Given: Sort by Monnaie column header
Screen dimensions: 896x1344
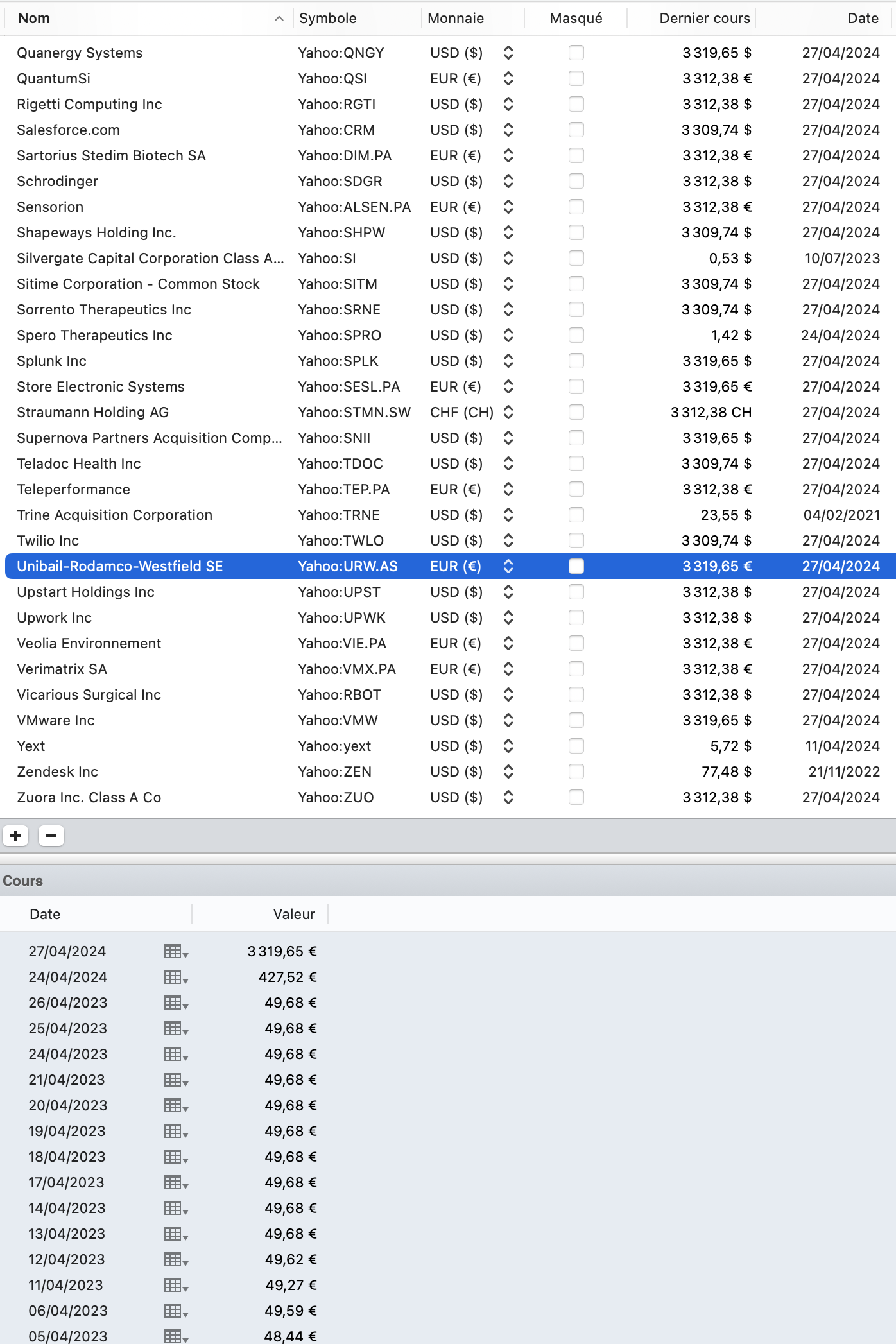Looking at the screenshot, I should [x=456, y=19].
